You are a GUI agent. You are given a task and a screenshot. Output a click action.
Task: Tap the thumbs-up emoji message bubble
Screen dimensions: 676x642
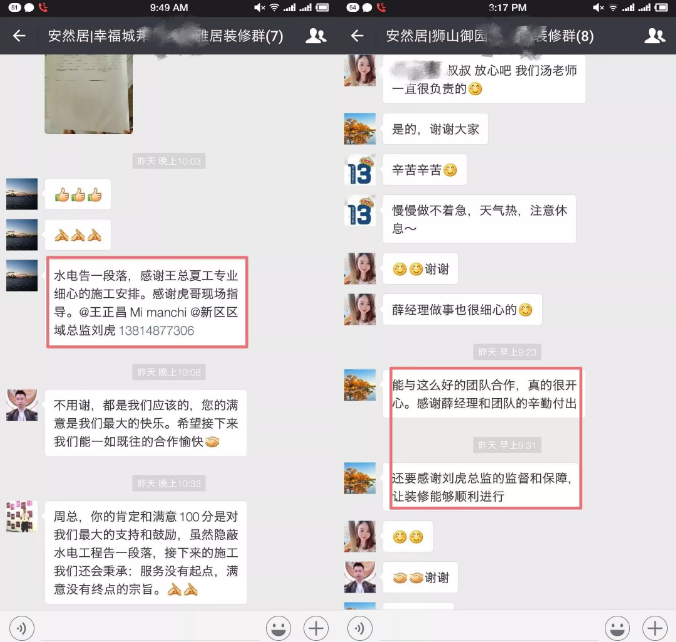(x=78, y=194)
